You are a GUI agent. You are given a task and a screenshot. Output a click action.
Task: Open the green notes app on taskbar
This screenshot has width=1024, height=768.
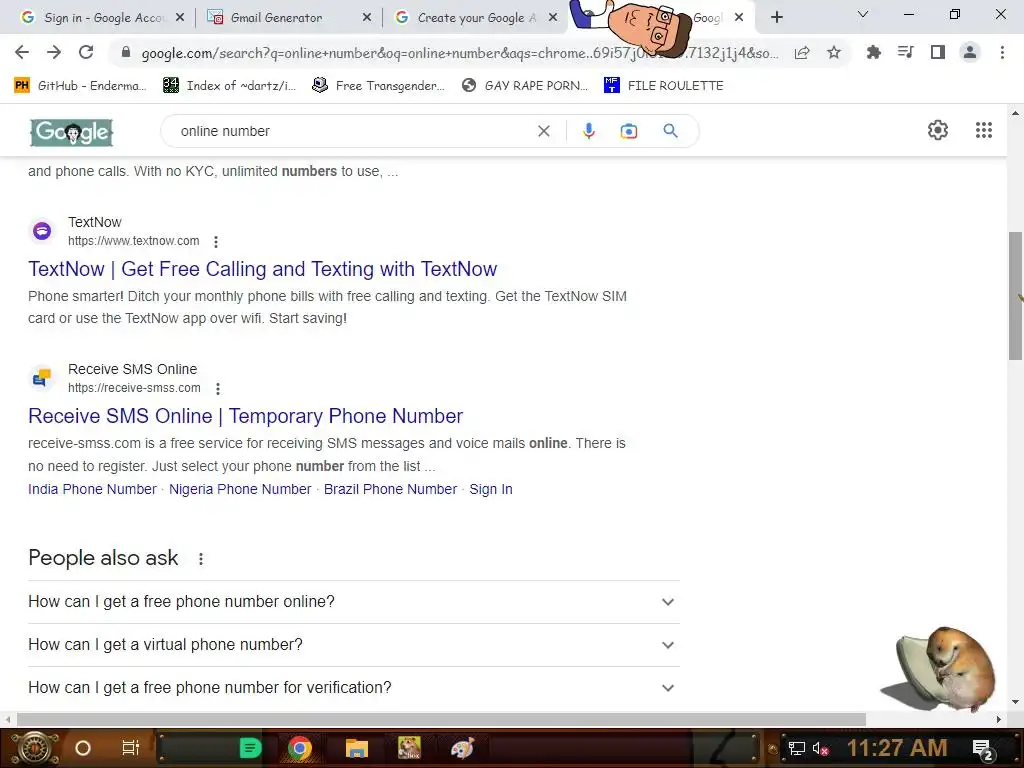[x=250, y=748]
